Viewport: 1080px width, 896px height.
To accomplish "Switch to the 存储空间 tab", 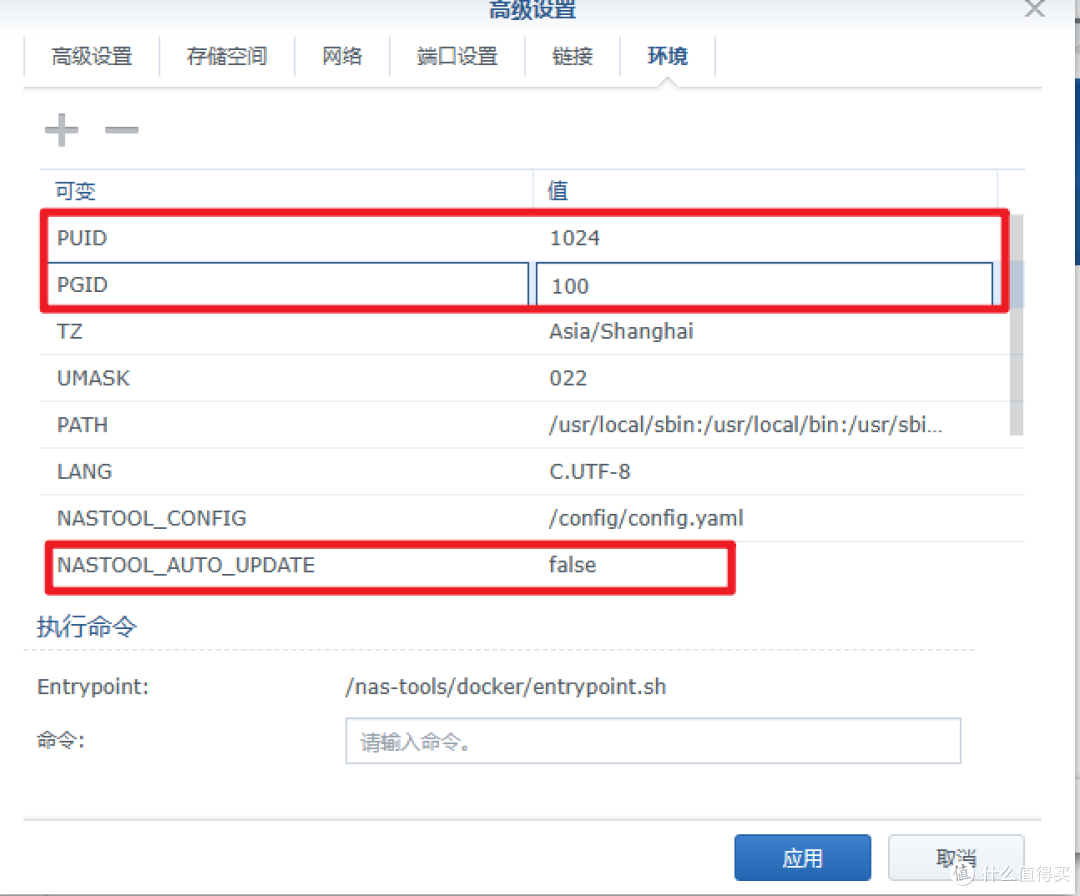I will pyautogui.click(x=227, y=57).
